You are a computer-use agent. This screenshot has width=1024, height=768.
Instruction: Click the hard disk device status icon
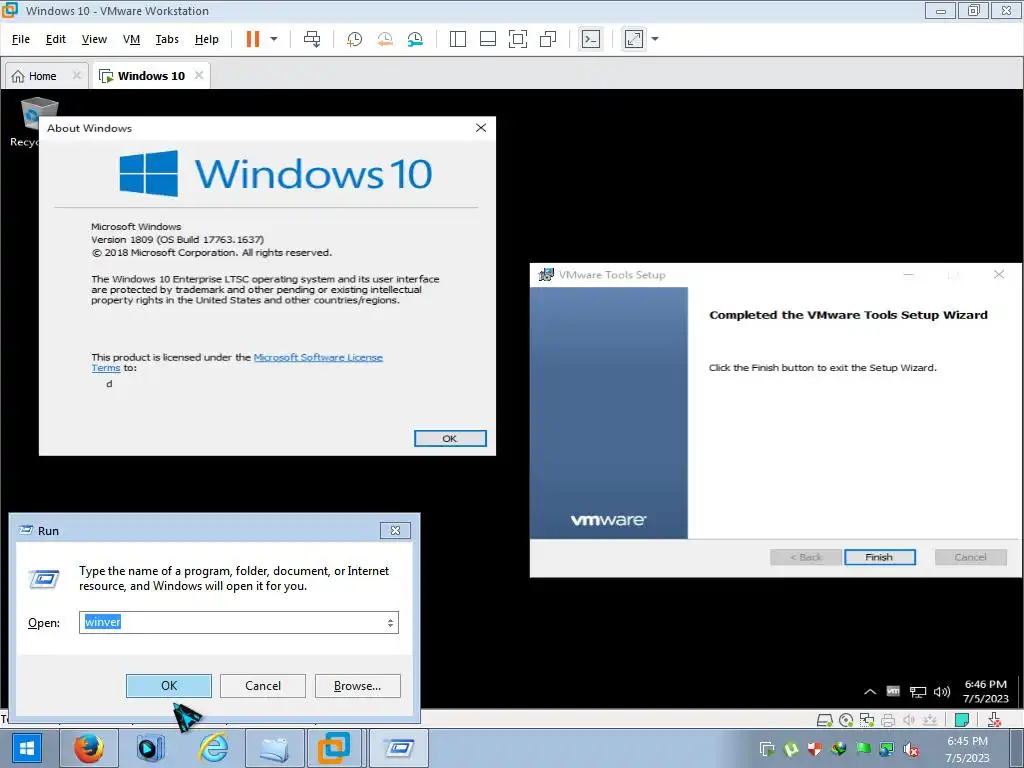click(825, 720)
